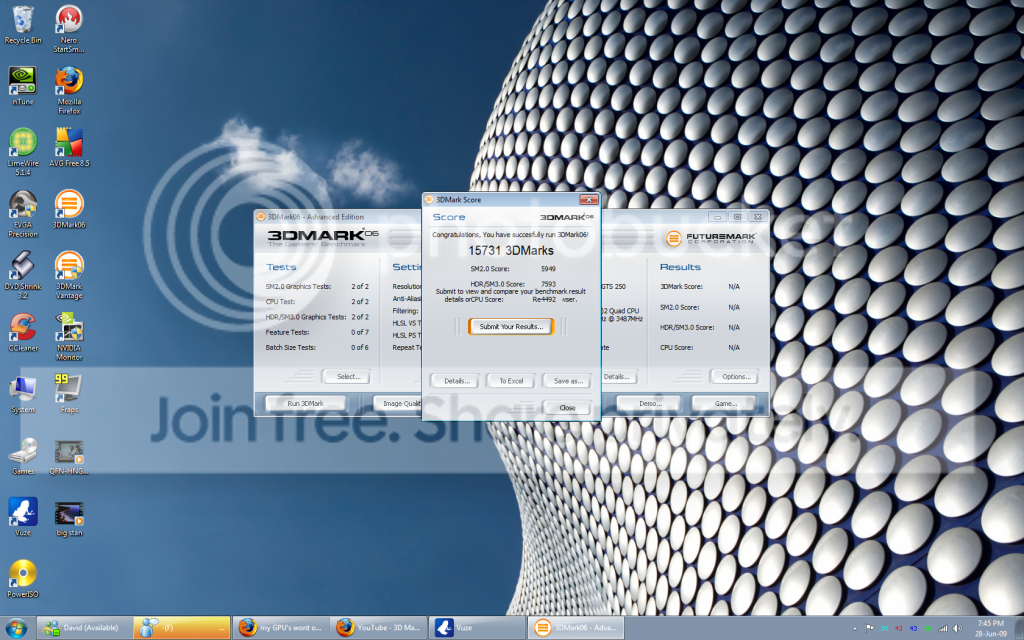Select the PowerISO desktop icon
This screenshot has height=640, width=1024.
click(22, 574)
